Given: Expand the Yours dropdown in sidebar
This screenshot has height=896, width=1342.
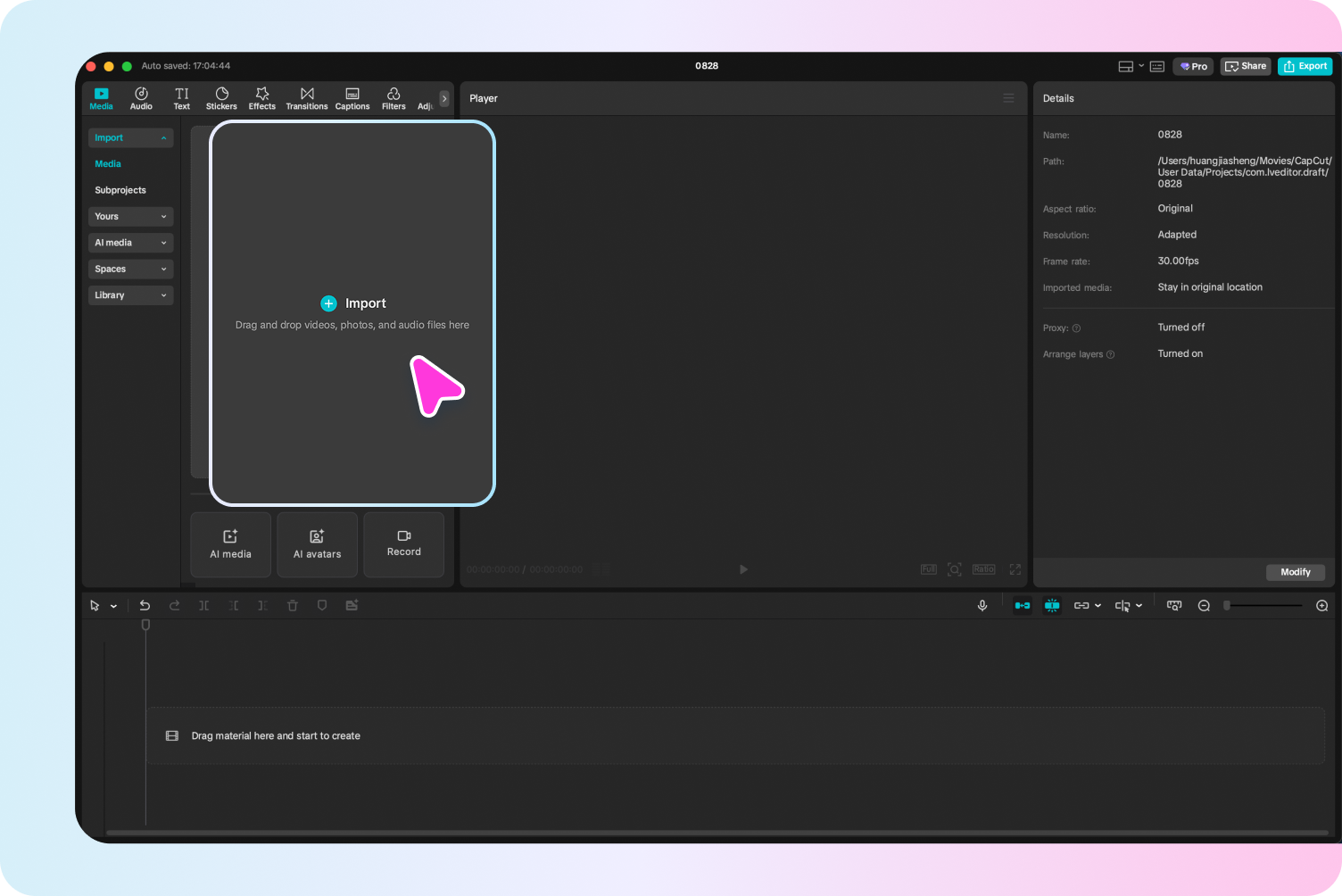Looking at the screenshot, I should click(130, 217).
